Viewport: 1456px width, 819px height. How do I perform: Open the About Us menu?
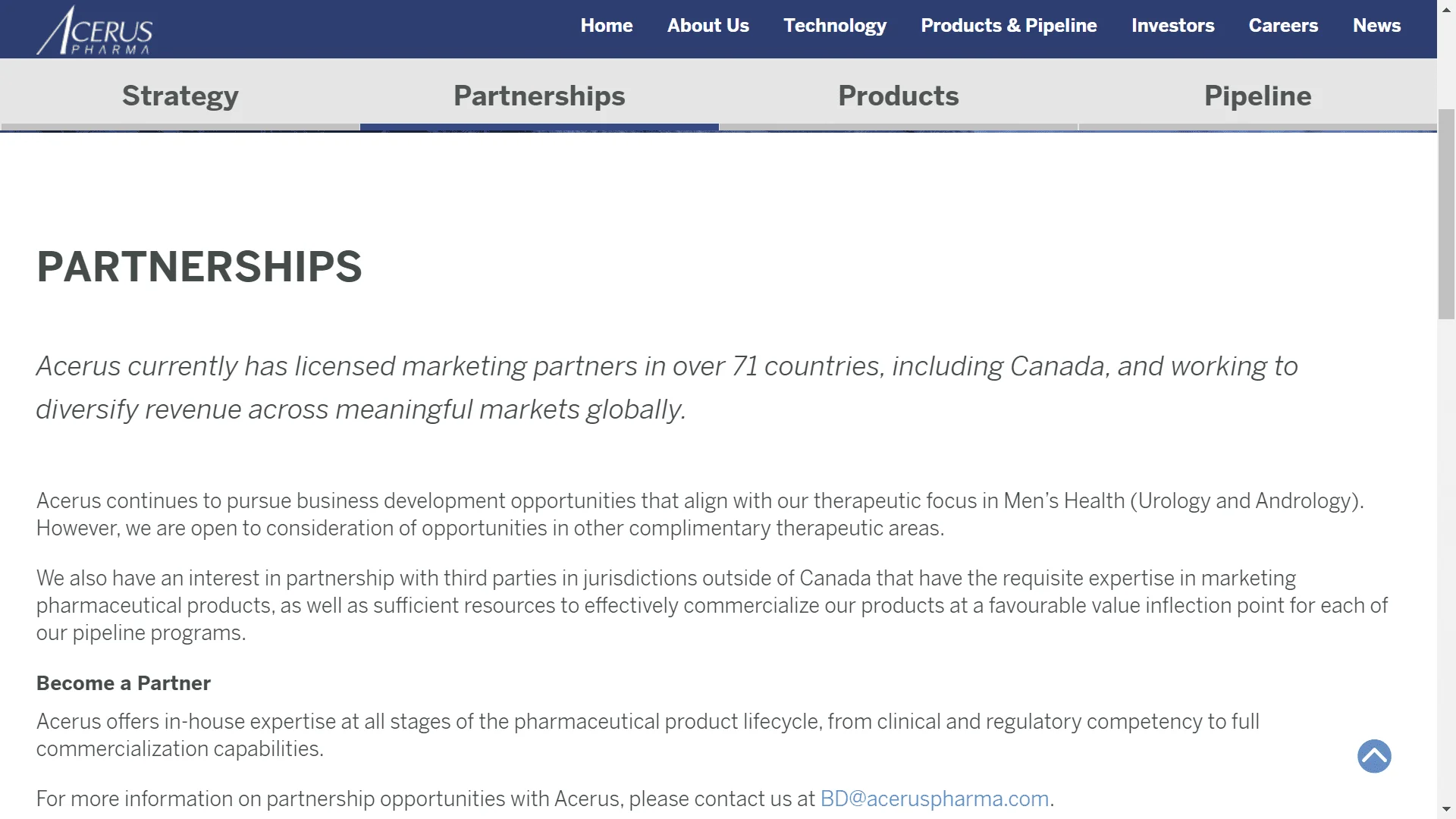point(708,25)
